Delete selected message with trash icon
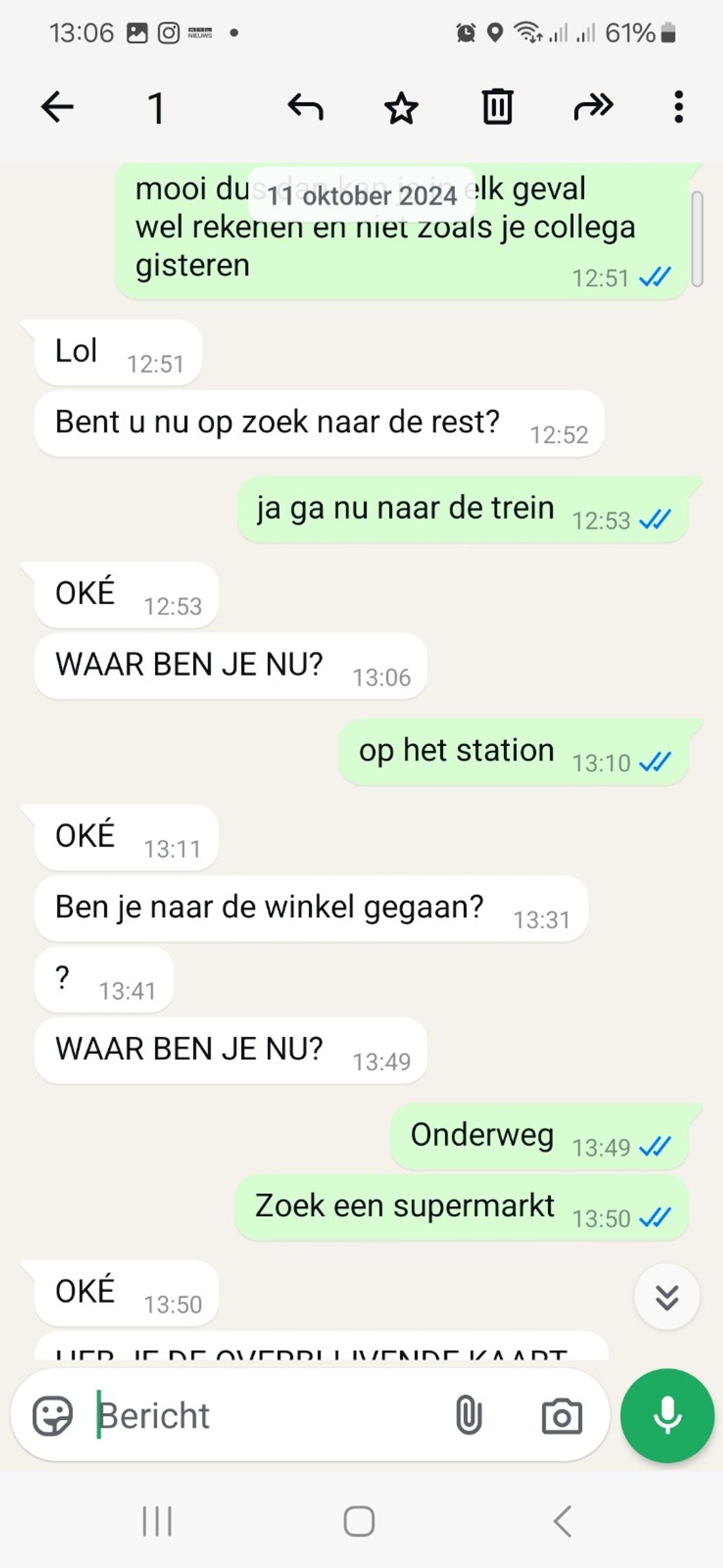723x1568 pixels. click(x=498, y=107)
